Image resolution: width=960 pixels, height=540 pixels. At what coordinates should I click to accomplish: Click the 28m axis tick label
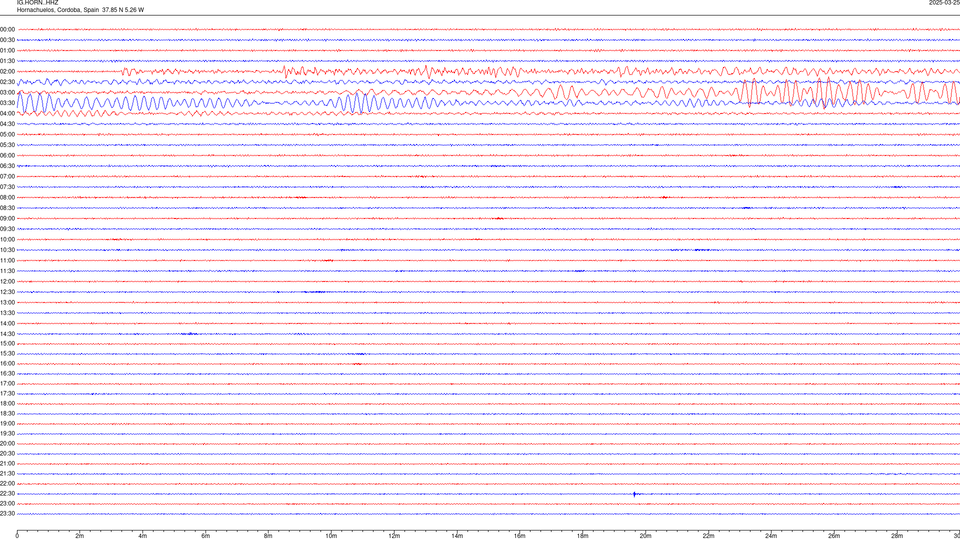click(x=896, y=536)
